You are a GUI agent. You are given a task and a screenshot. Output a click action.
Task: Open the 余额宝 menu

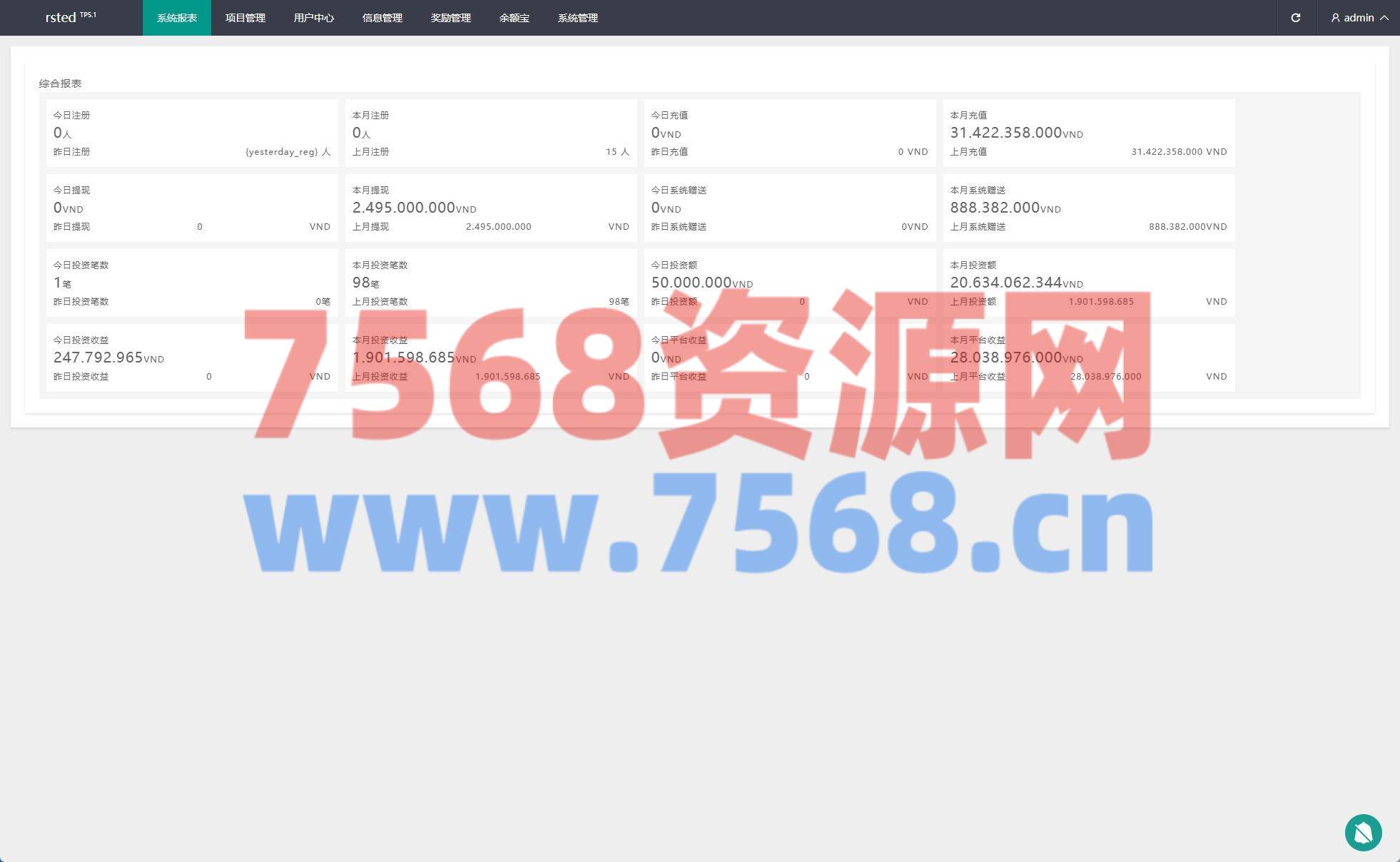tap(514, 18)
